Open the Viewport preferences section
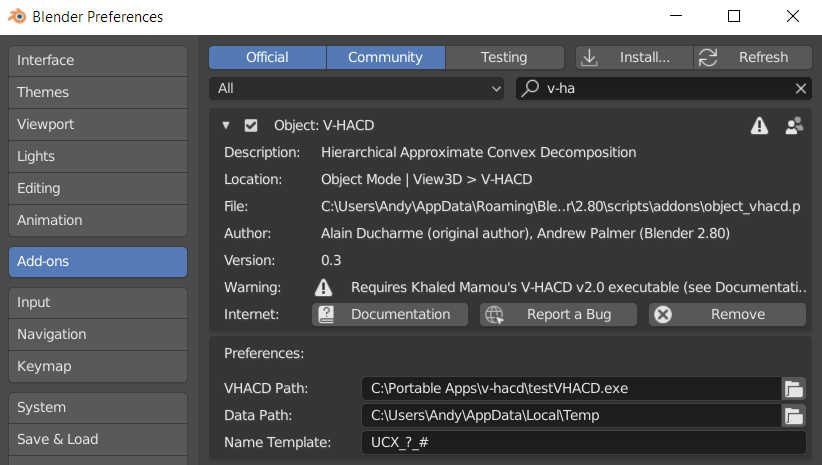This screenshot has width=822, height=465. click(x=98, y=124)
